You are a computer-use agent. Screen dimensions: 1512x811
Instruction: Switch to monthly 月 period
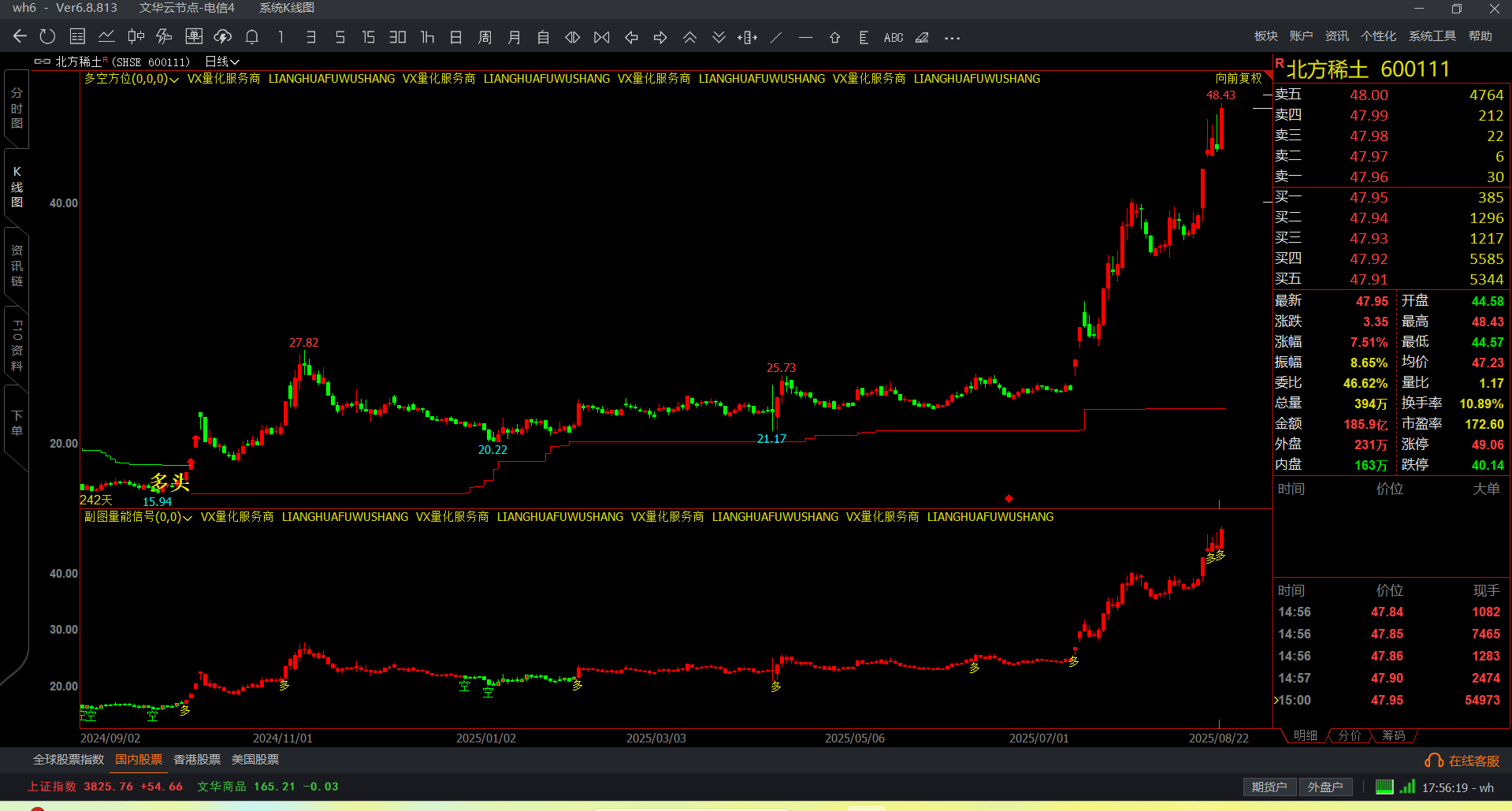[514, 36]
